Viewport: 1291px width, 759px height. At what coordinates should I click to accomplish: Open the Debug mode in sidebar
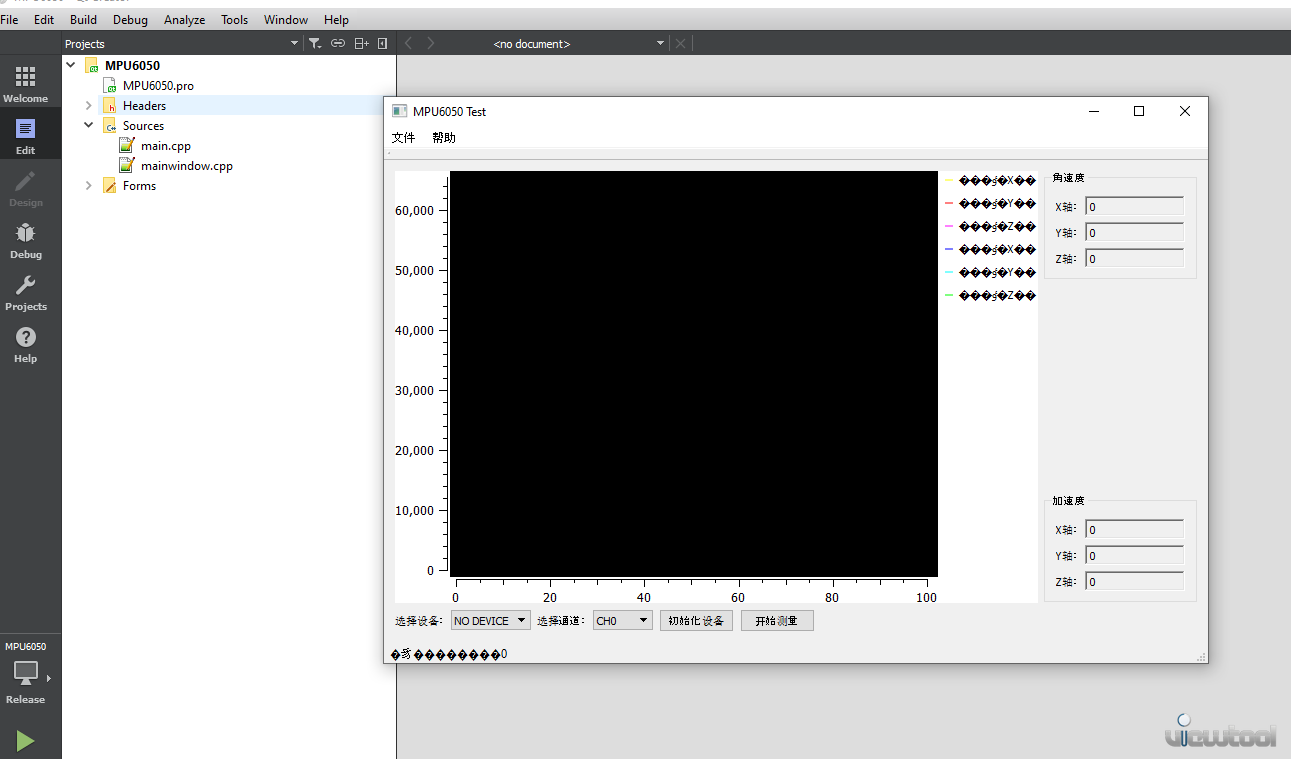pos(26,240)
